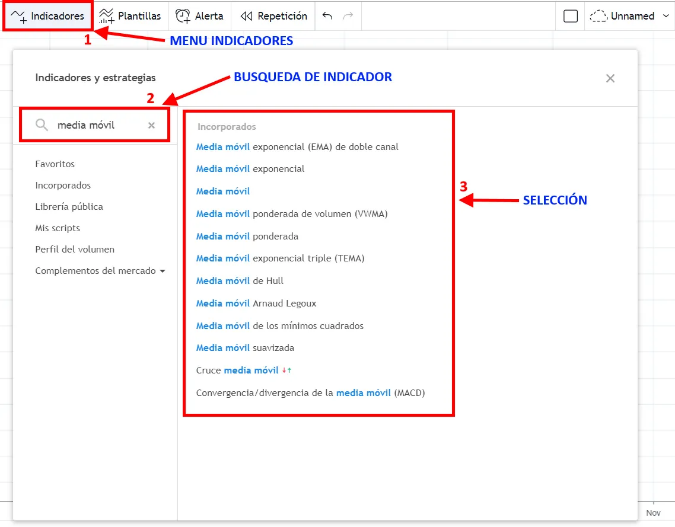Click the Incorporados results heading
This screenshot has width=675, height=527.
(x=226, y=127)
